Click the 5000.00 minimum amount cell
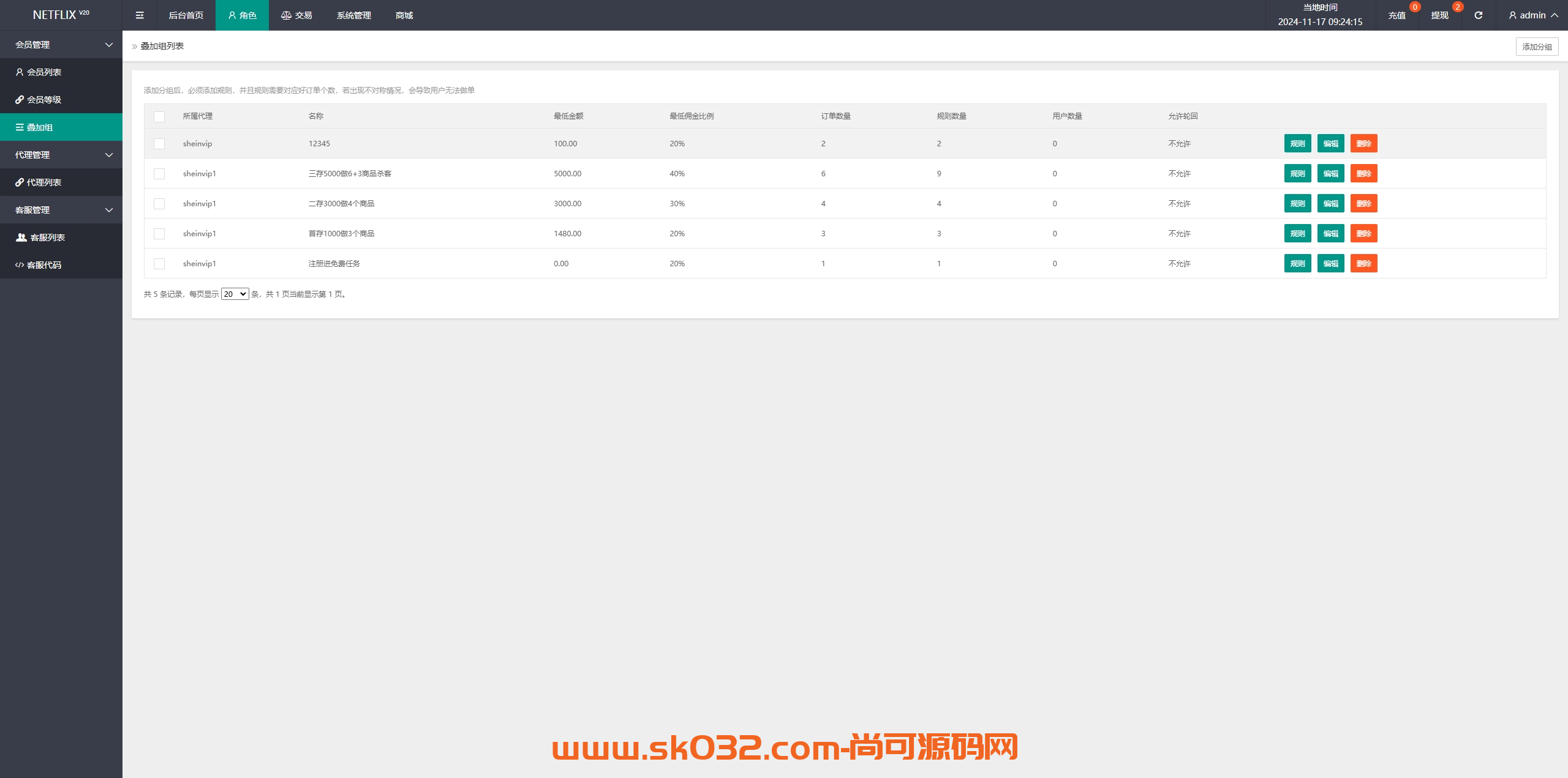The height and width of the screenshot is (778, 1568). (x=568, y=174)
